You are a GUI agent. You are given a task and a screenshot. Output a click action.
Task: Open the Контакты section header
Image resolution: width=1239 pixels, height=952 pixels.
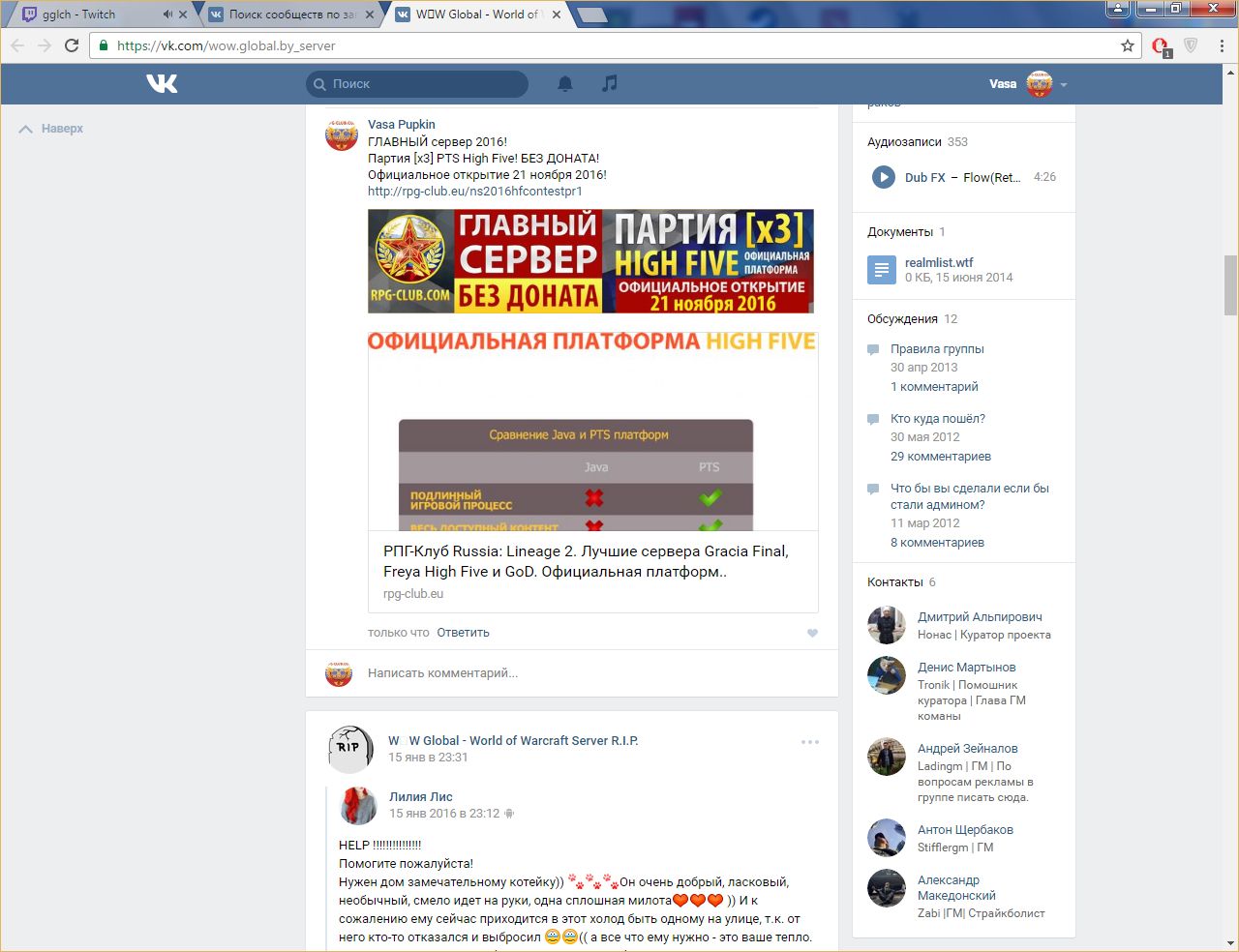click(894, 582)
